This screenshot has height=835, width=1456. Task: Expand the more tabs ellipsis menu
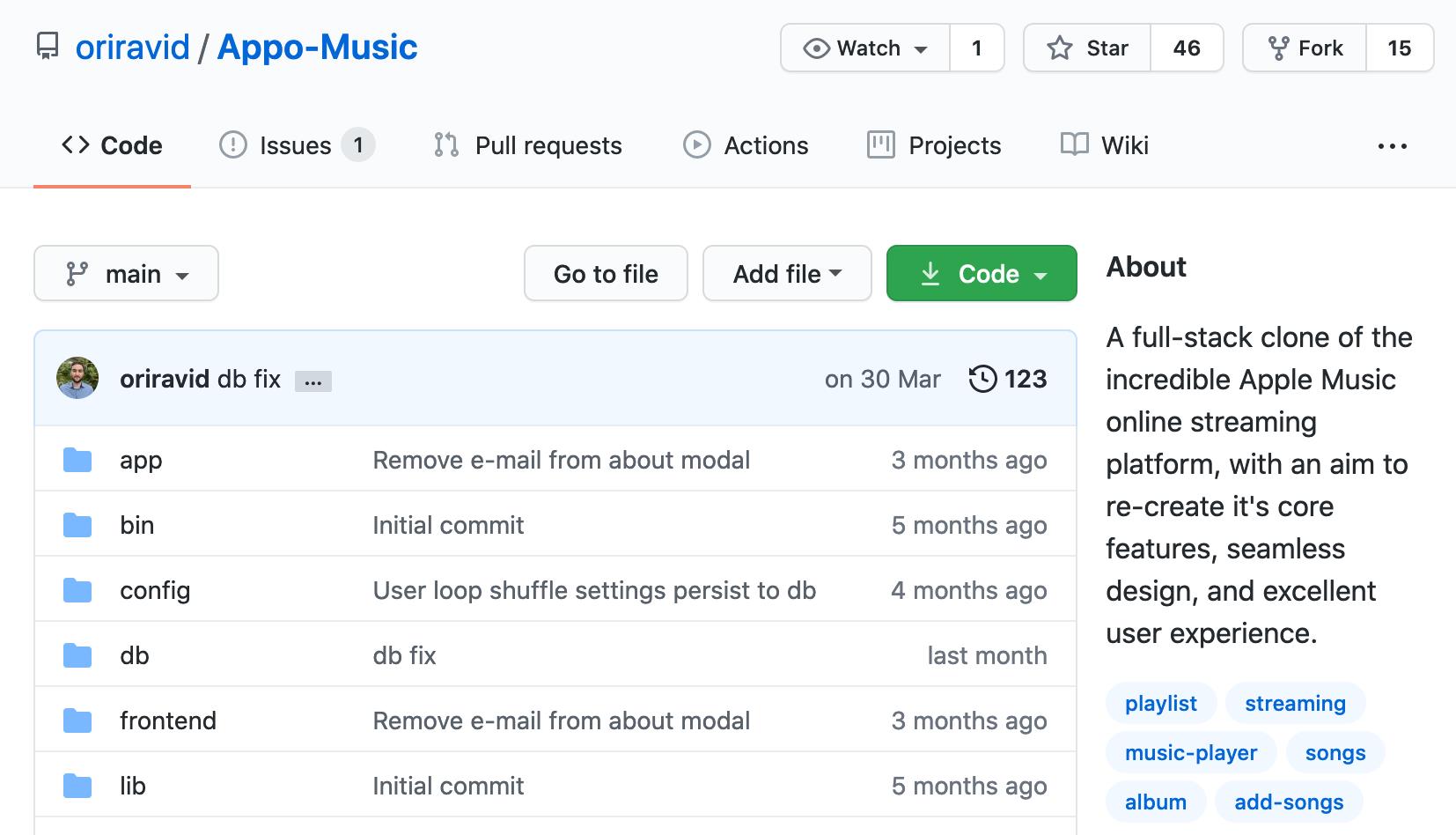coord(1393,146)
